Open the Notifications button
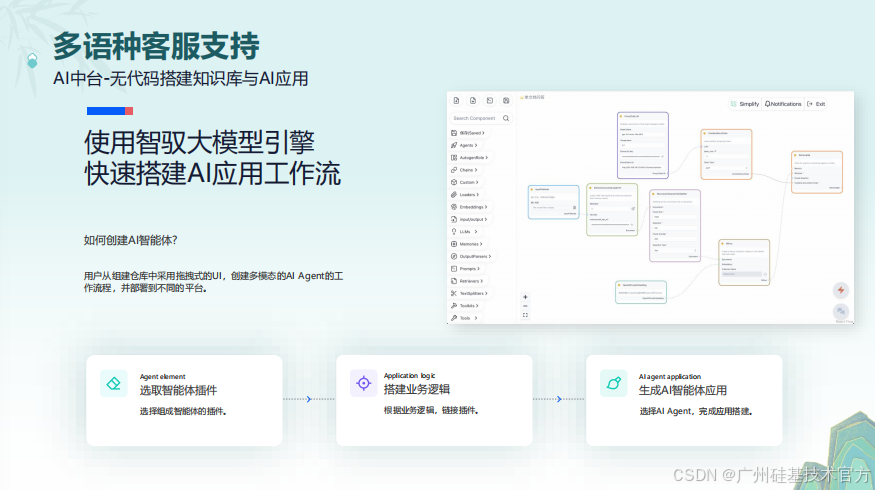The width and height of the screenshot is (875, 490). [x=783, y=104]
